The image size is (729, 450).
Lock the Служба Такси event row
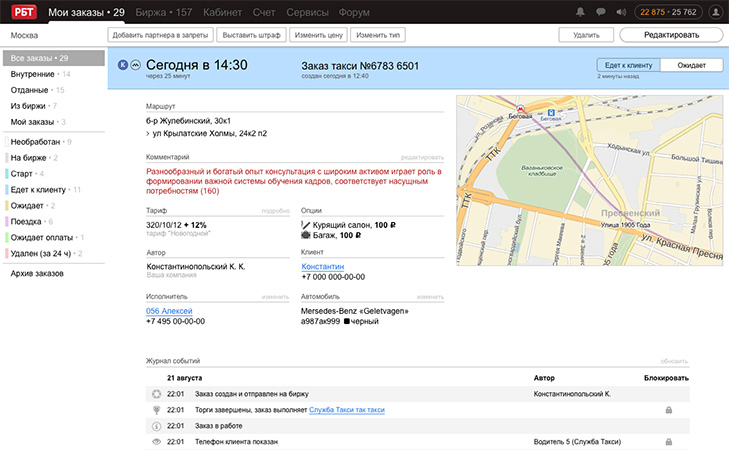(x=669, y=410)
